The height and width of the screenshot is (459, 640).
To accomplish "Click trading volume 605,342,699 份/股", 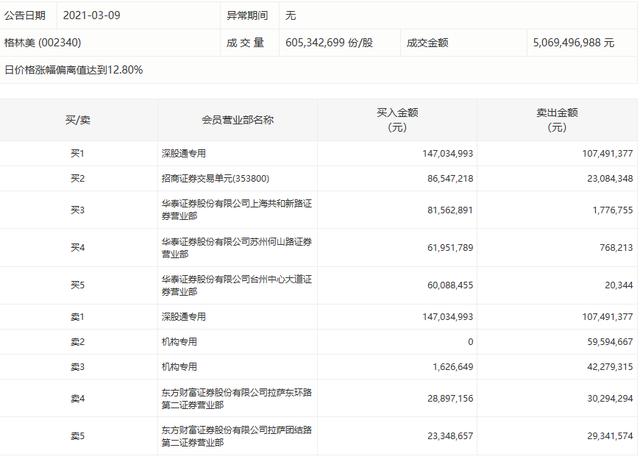I will coord(329,42).
